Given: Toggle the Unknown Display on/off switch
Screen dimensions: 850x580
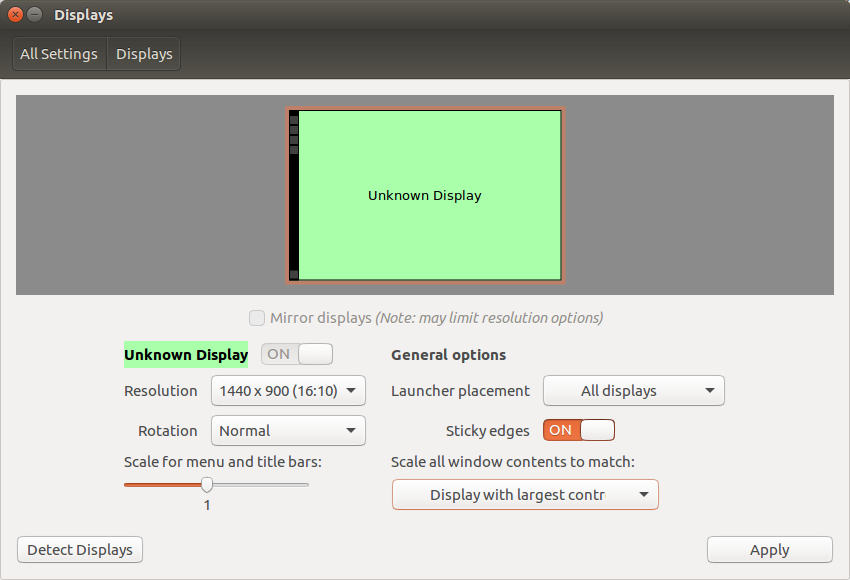Looking at the screenshot, I should click(x=297, y=354).
